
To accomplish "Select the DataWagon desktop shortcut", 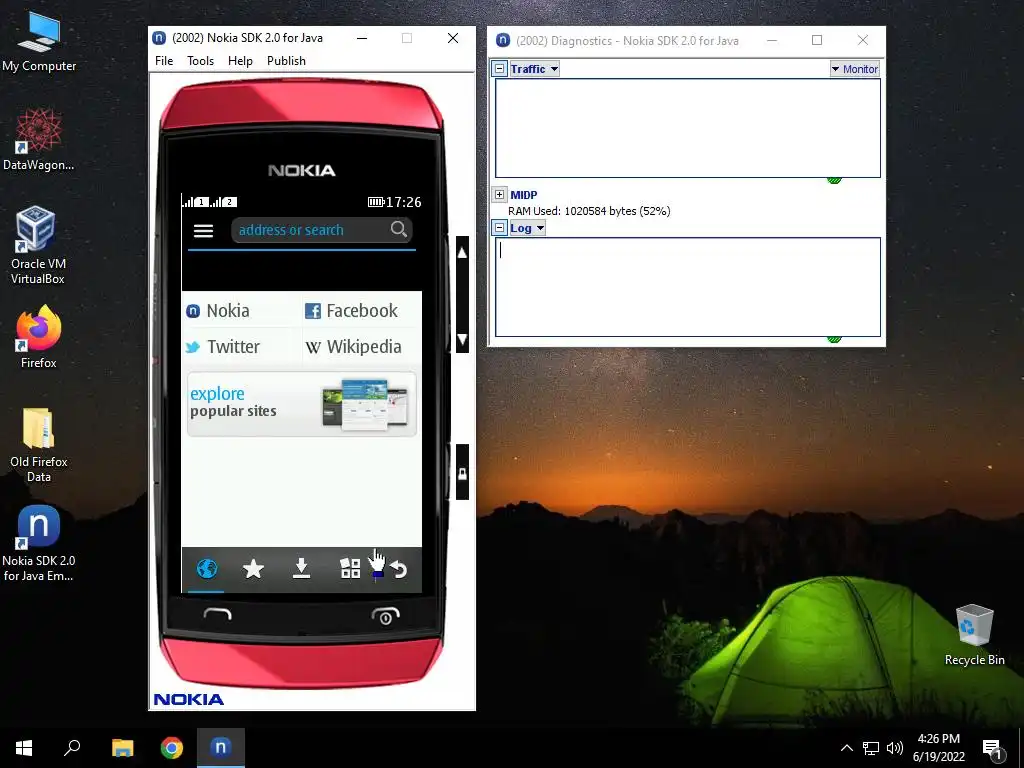I will (x=39, y=140).
